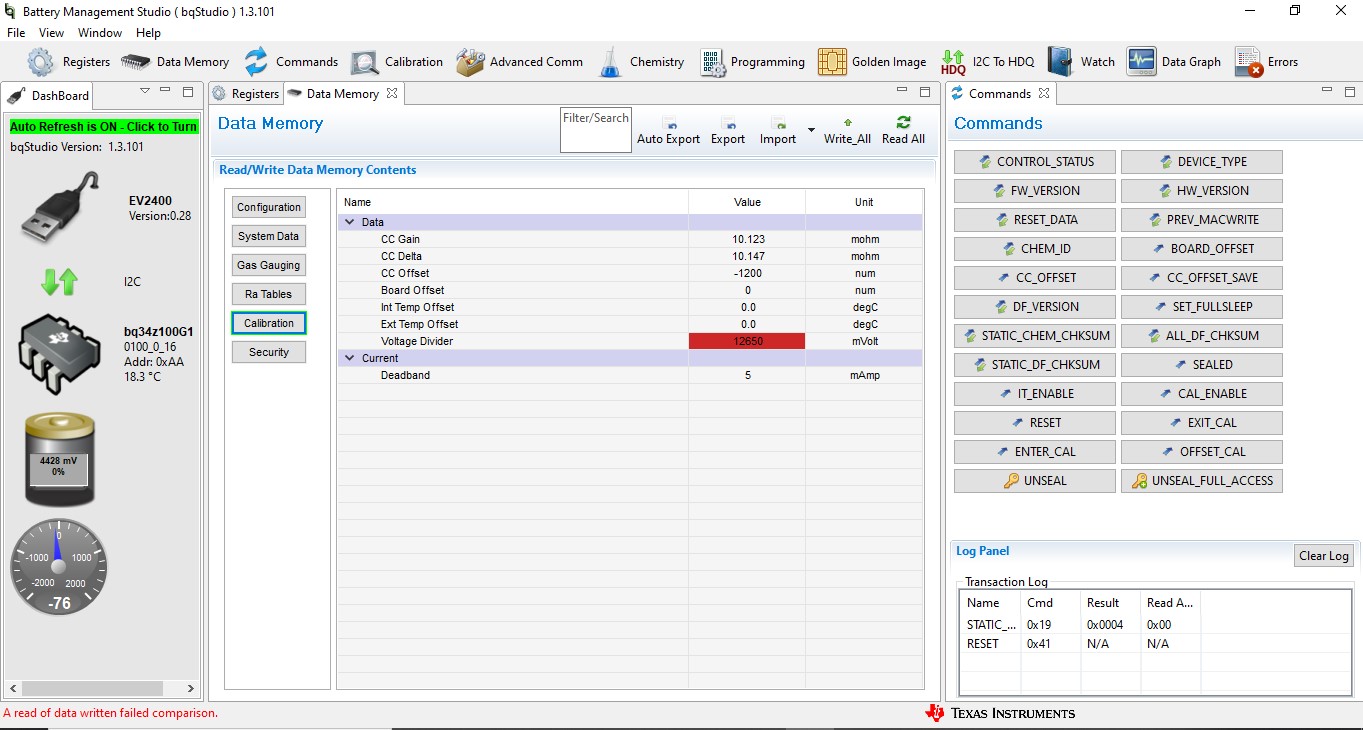Send the UNSEAL_FULL_ACCESS command
The height and width of the screenshot is (730, 1363).
[1201, 481]
